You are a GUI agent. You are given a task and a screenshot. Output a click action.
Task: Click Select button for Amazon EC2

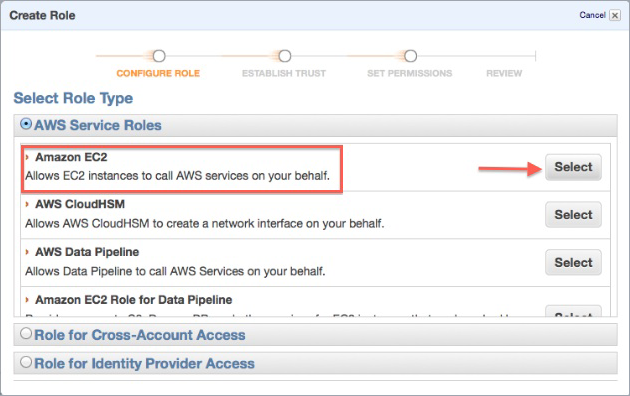click(x=573, y=167)
